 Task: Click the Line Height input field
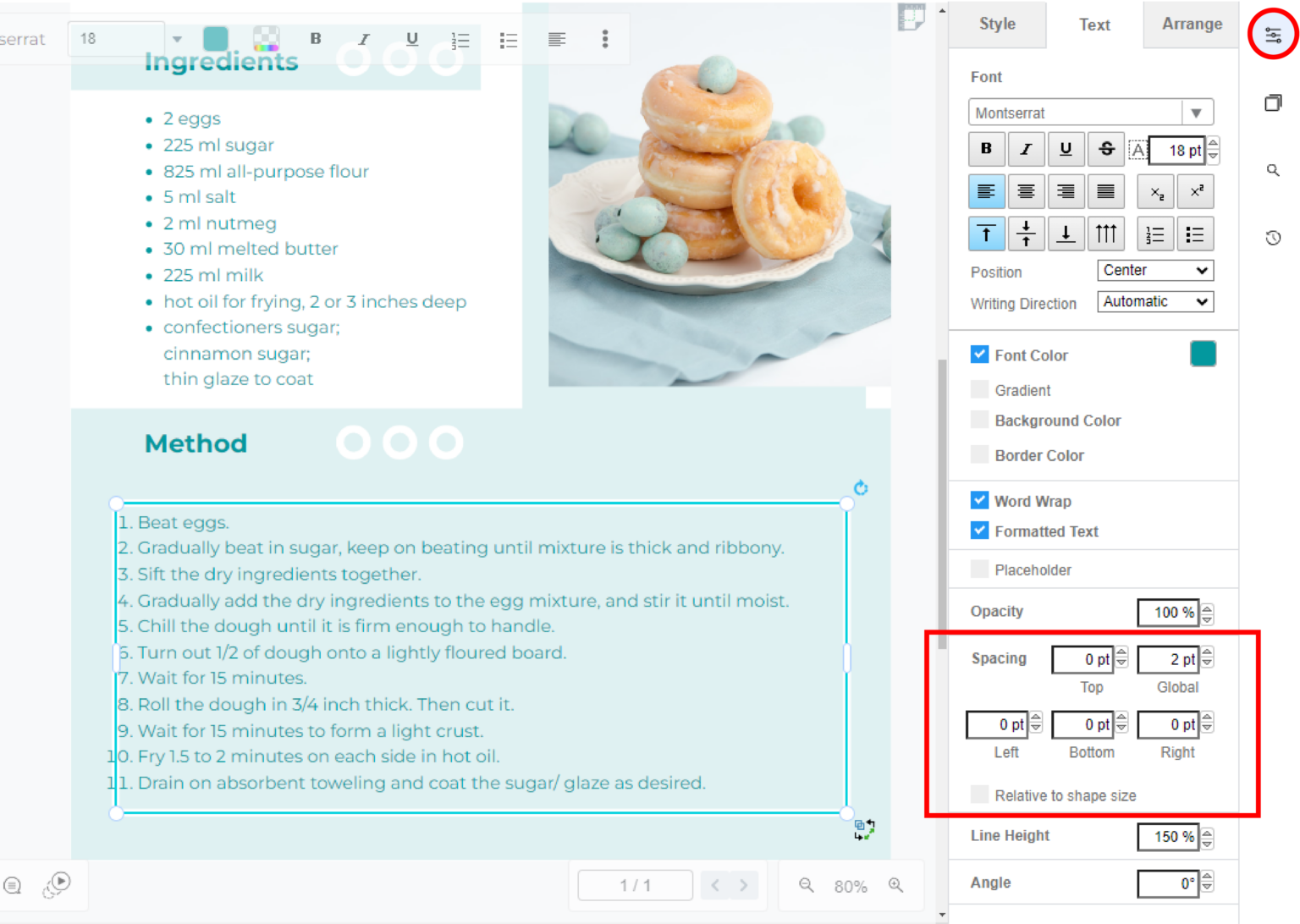click(1167, 837)
